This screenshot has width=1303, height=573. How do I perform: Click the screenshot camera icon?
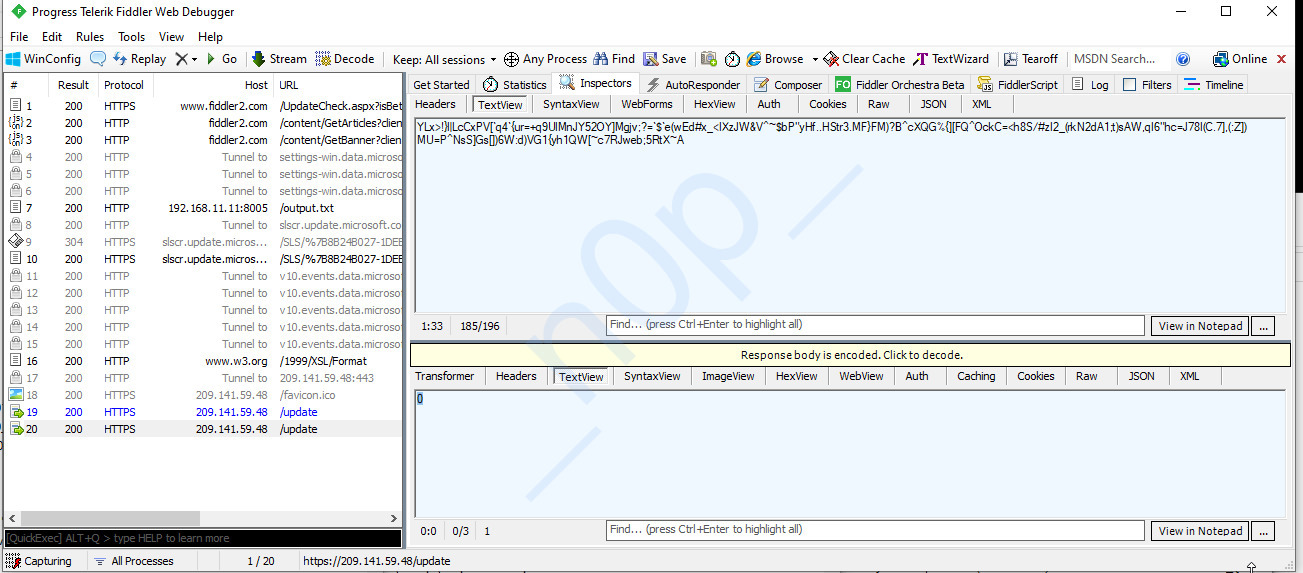[709, 59]
